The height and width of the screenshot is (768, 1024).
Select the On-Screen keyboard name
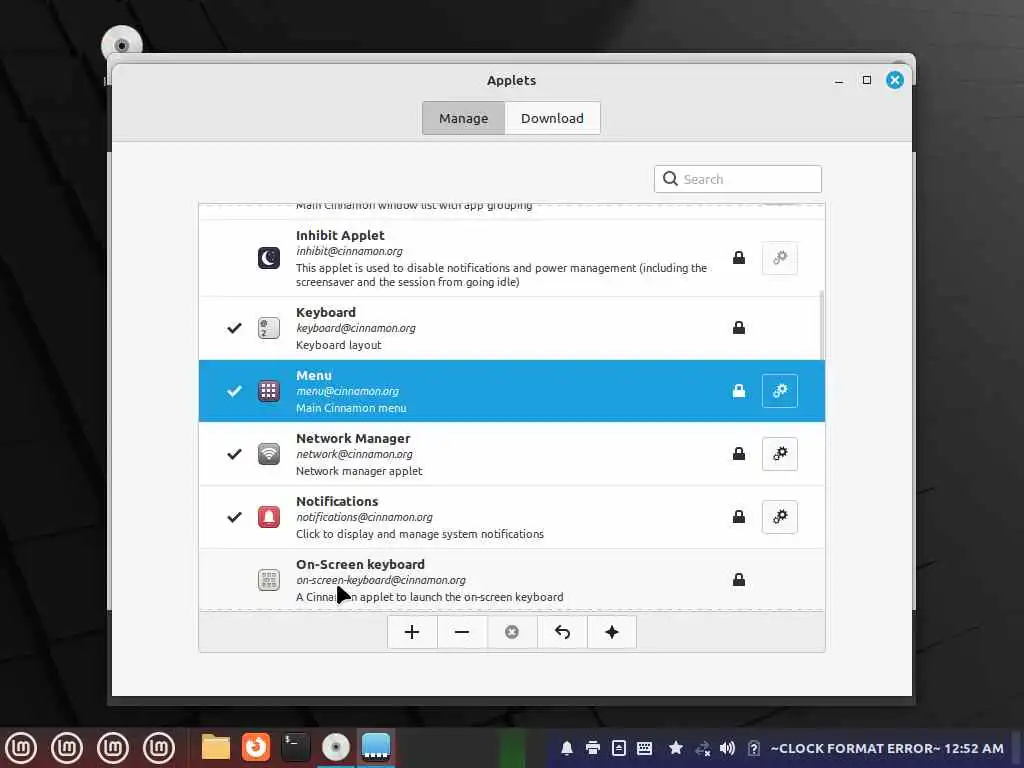[x=360, y=564]
